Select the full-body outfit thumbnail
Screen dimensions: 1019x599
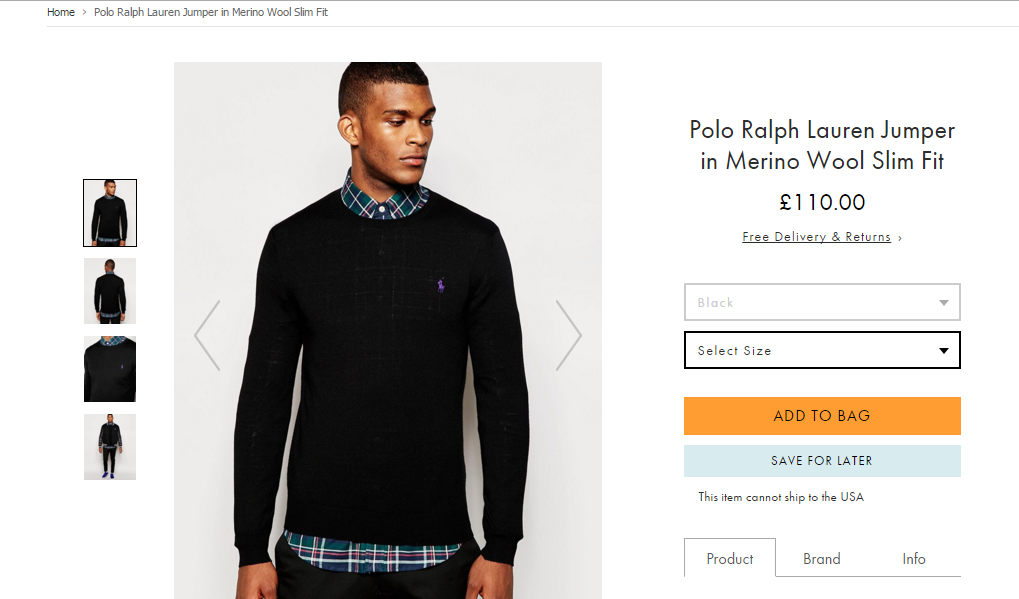[x=110, y=447]
